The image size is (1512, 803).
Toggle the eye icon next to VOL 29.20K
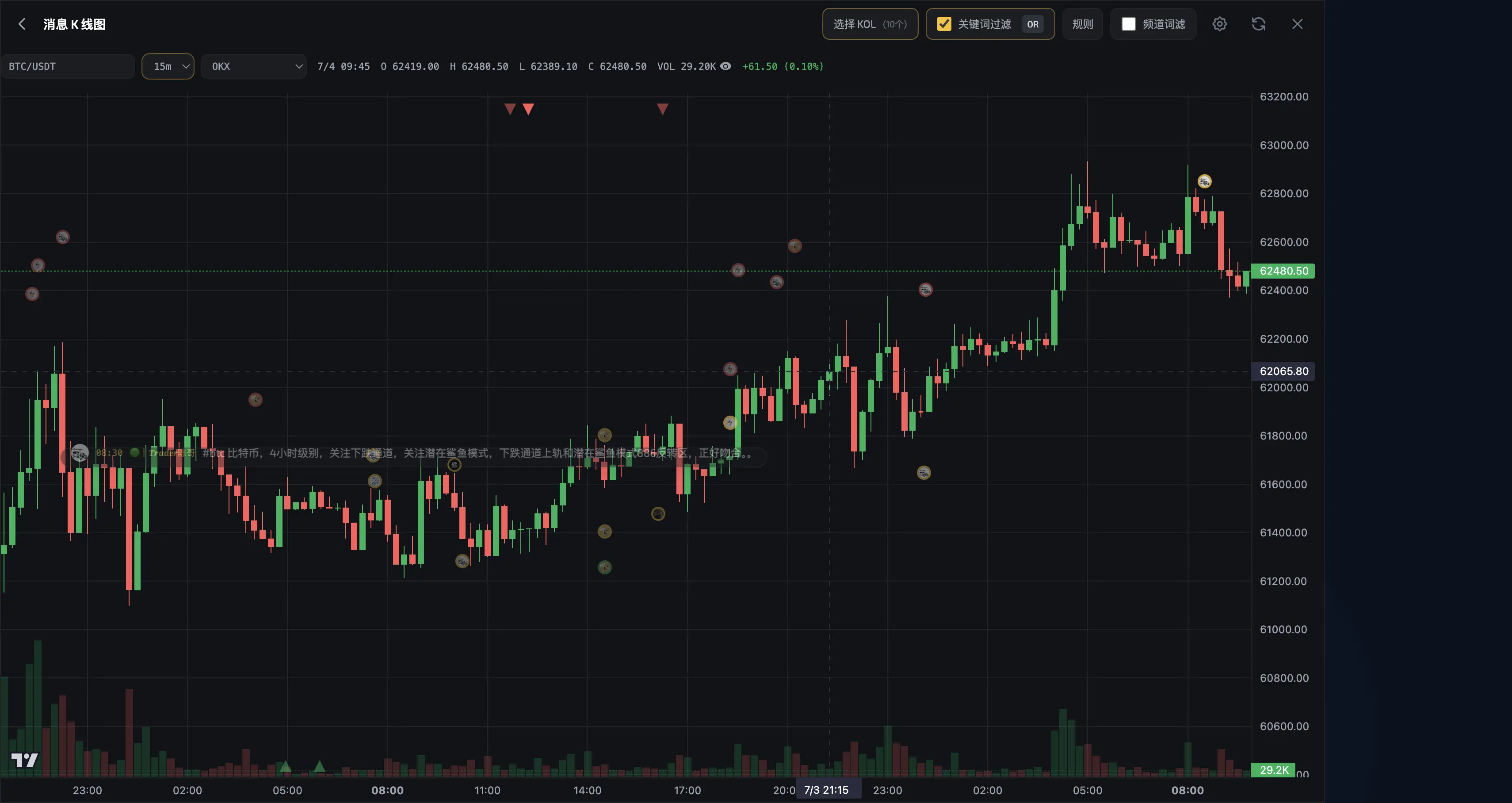click(x=726, y=66)
